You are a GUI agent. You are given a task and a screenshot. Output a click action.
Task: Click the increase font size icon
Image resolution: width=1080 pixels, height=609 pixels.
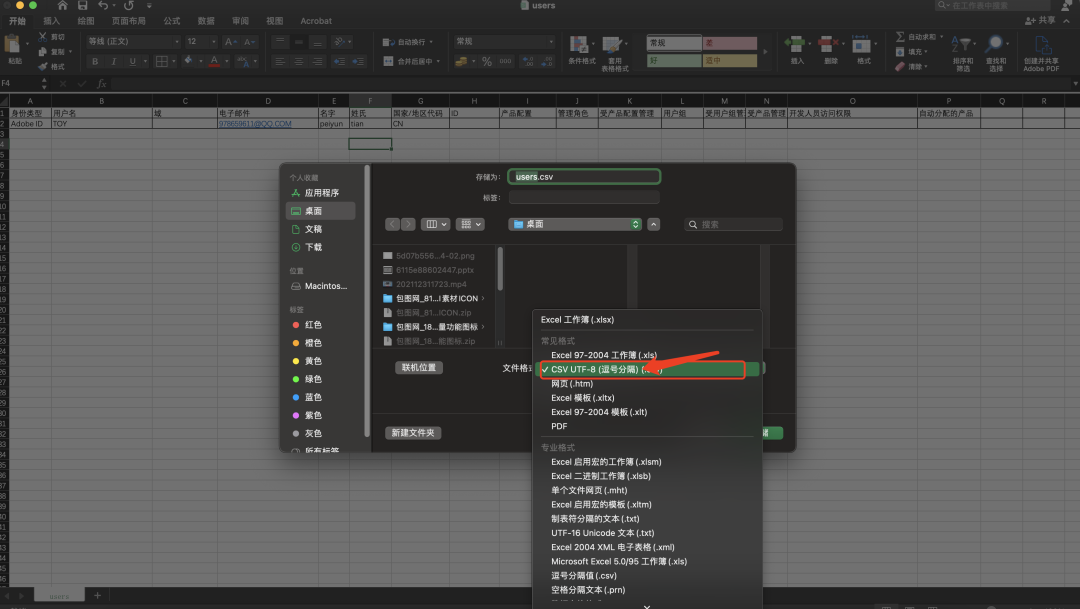pyautogui.click(x=231, y=42)
